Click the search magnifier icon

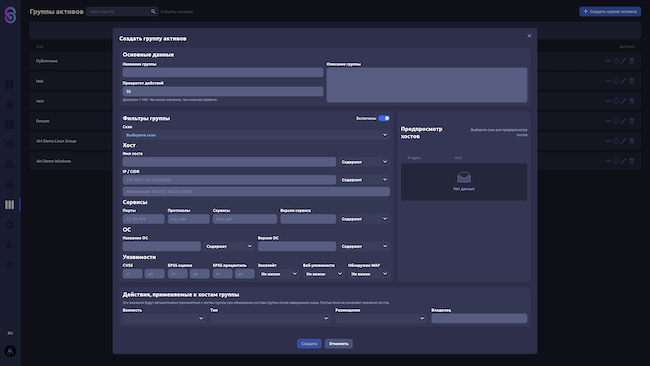[x=153, y=12]
